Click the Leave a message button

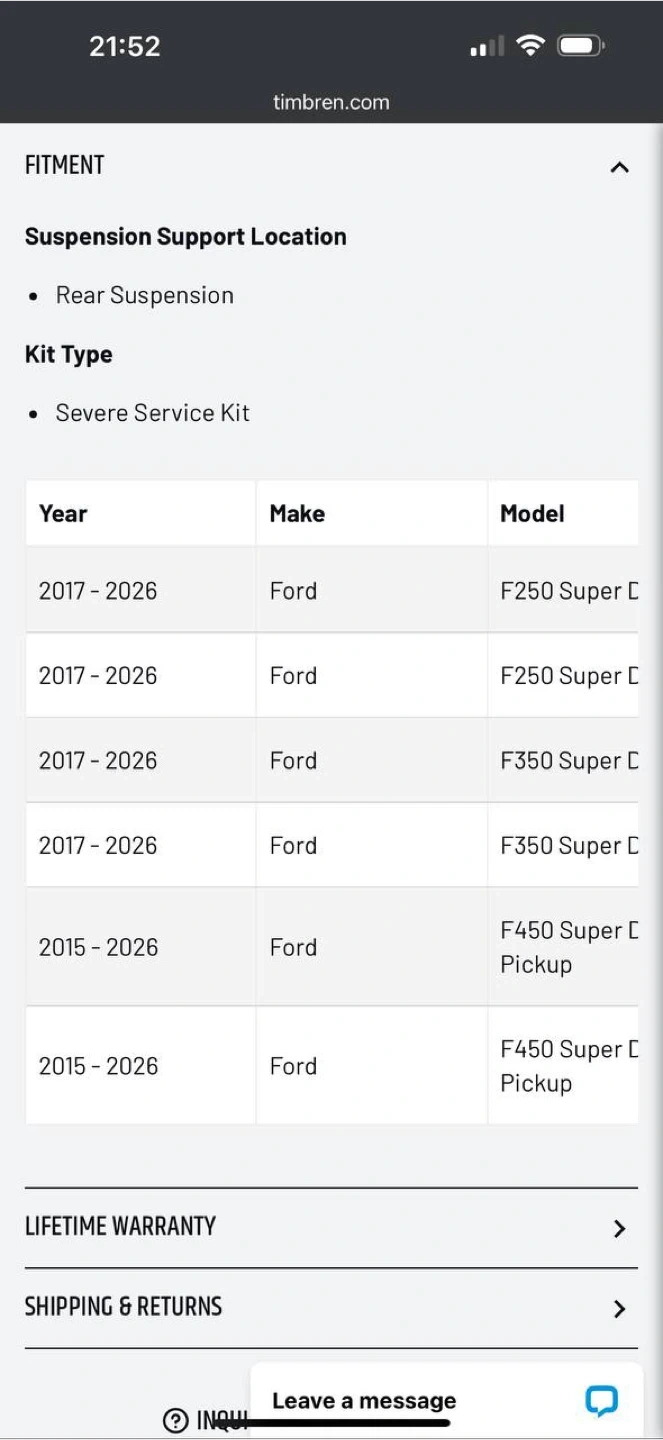364,1401
